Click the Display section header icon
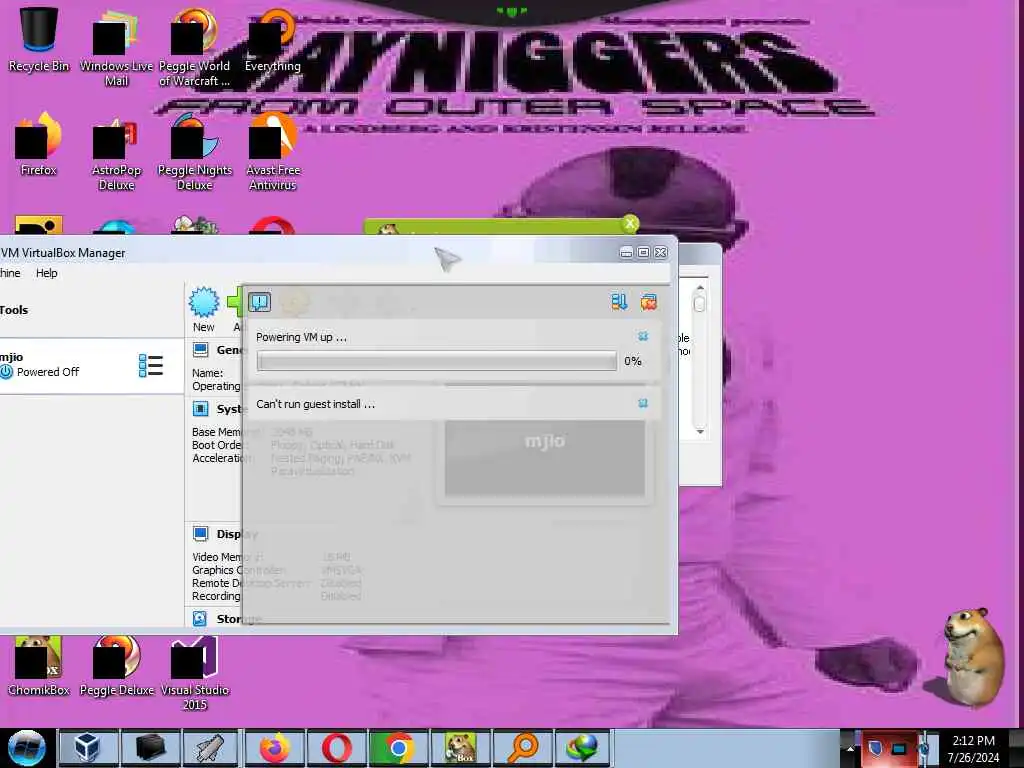This screenshot has width=1024, height=768. click(200, 534)
